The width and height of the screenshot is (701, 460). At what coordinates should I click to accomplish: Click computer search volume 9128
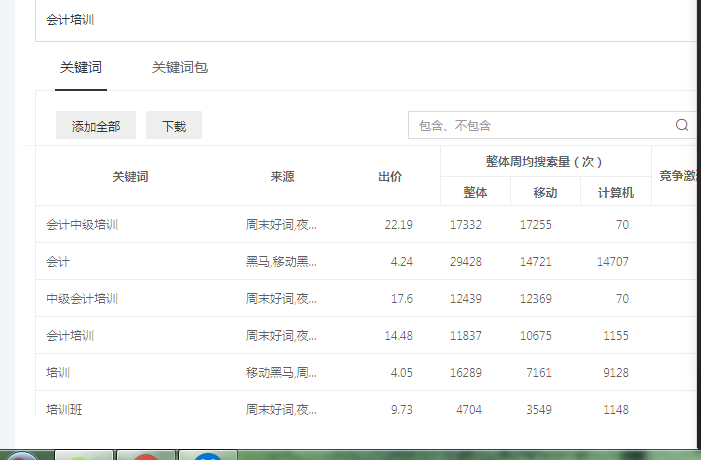[616, 373]
